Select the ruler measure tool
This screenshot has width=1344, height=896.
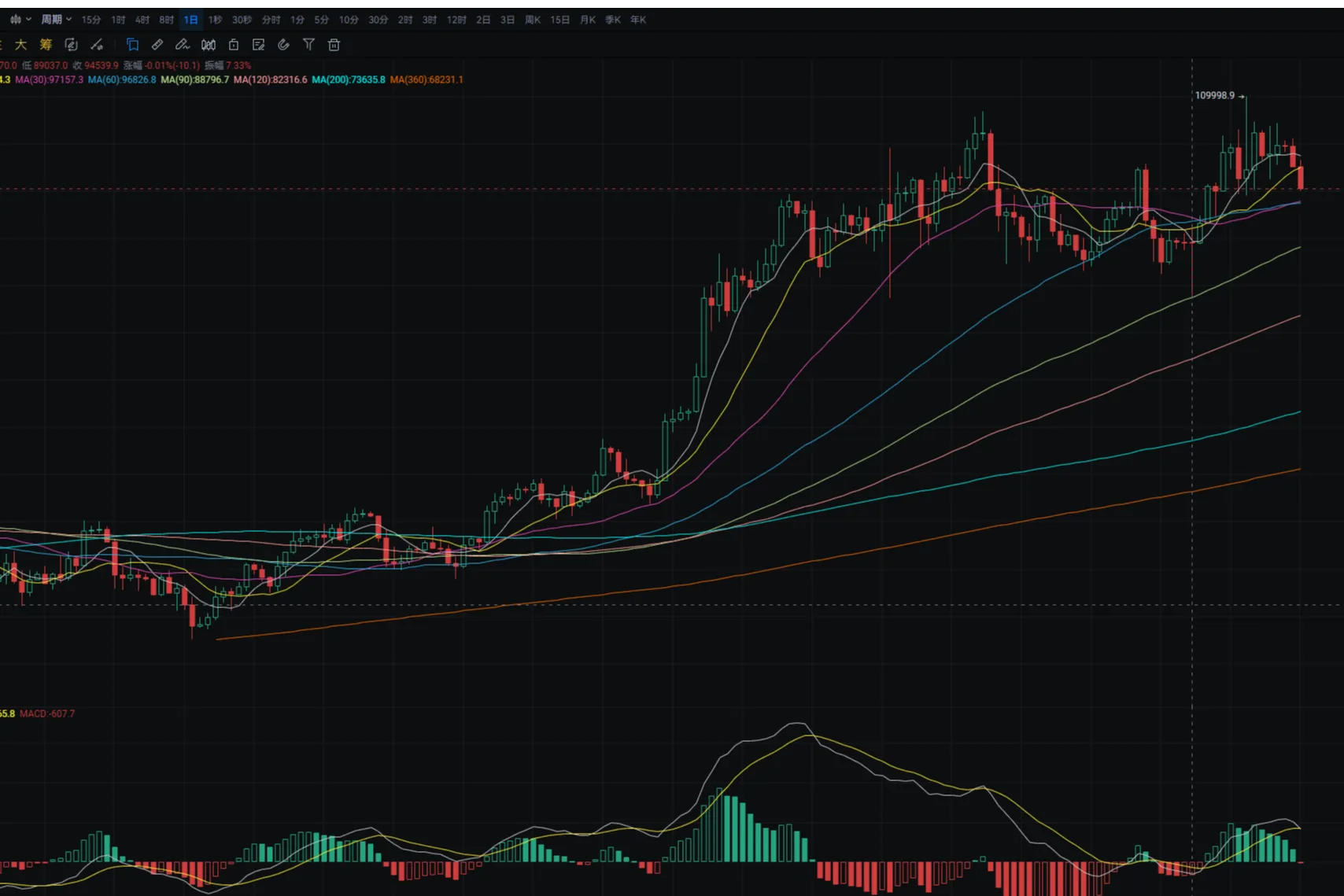(x=157, y=45)
